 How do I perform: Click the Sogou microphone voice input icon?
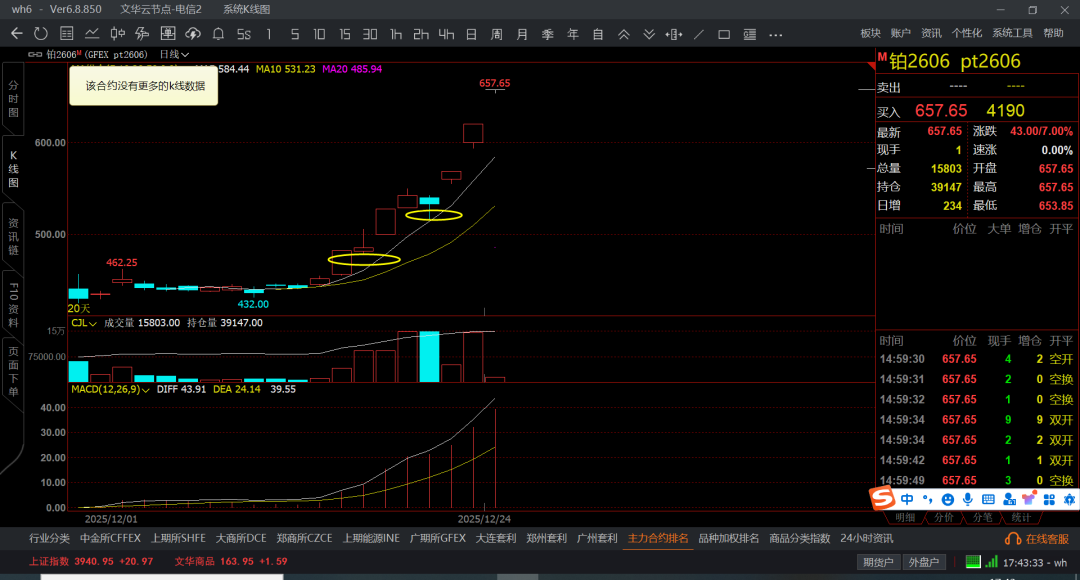(x=968, y=499)
